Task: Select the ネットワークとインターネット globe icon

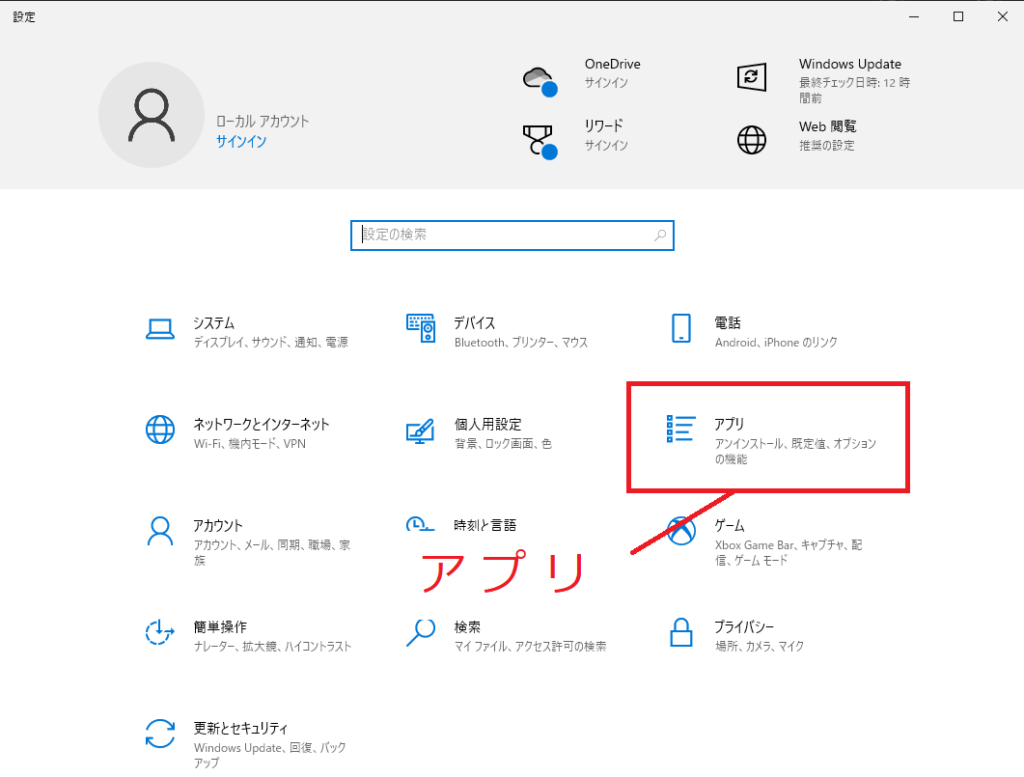Action: [160, 429]
